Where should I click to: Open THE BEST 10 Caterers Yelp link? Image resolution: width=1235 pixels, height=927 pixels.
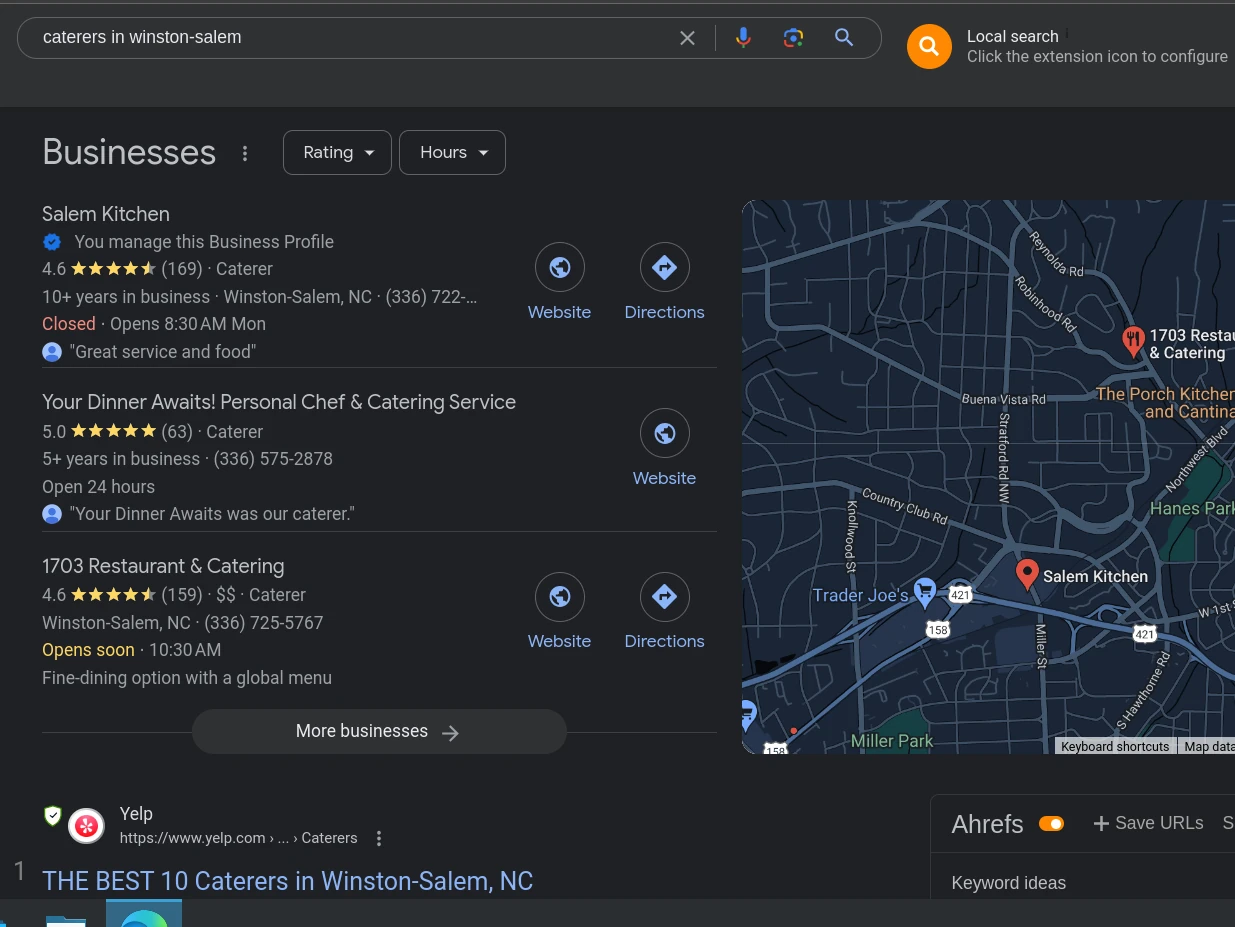click(287, 881)
